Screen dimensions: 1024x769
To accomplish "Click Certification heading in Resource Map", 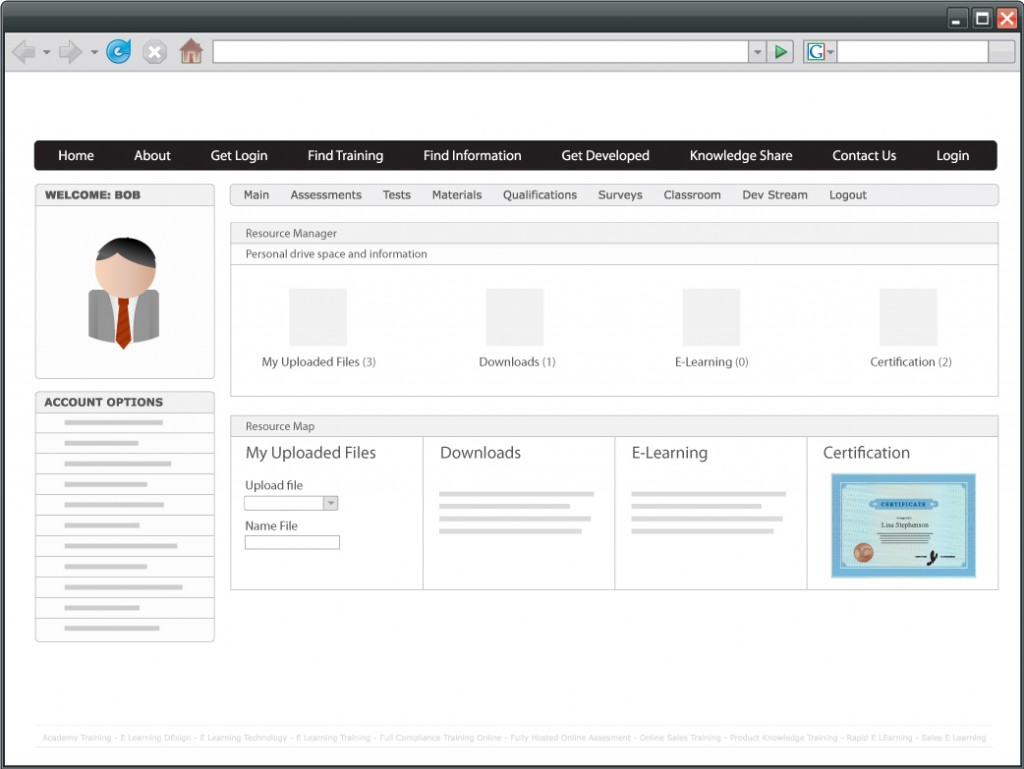I will (x=866, y=452).
